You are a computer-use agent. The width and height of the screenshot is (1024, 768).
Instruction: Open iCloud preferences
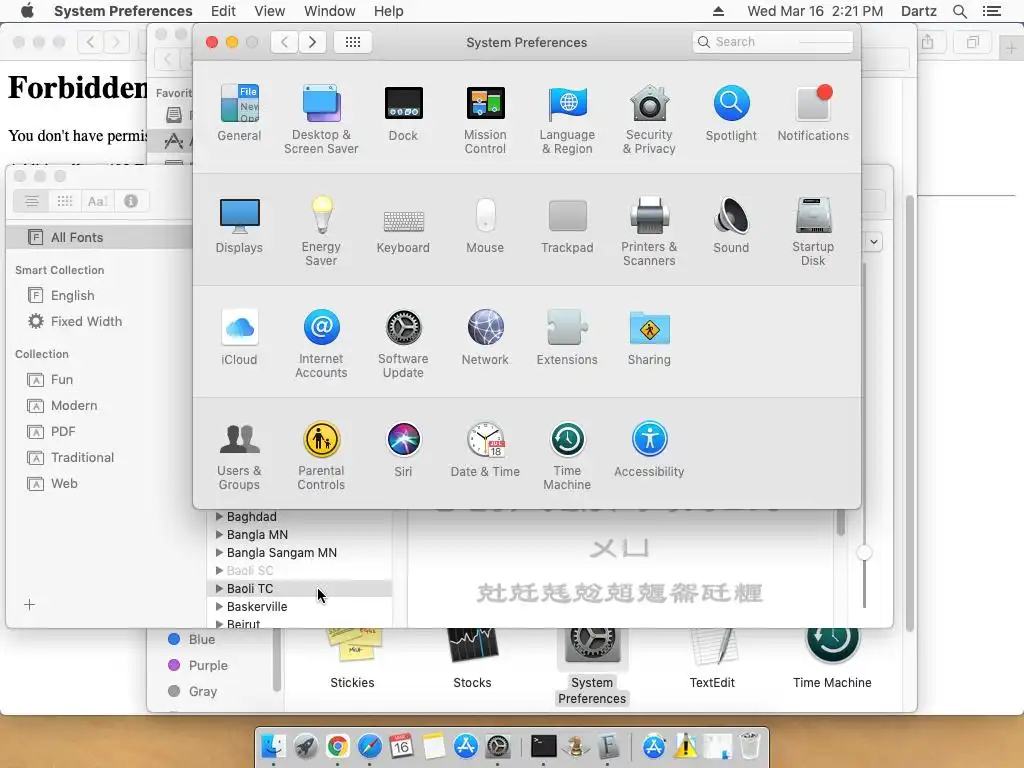pos(239,337)
